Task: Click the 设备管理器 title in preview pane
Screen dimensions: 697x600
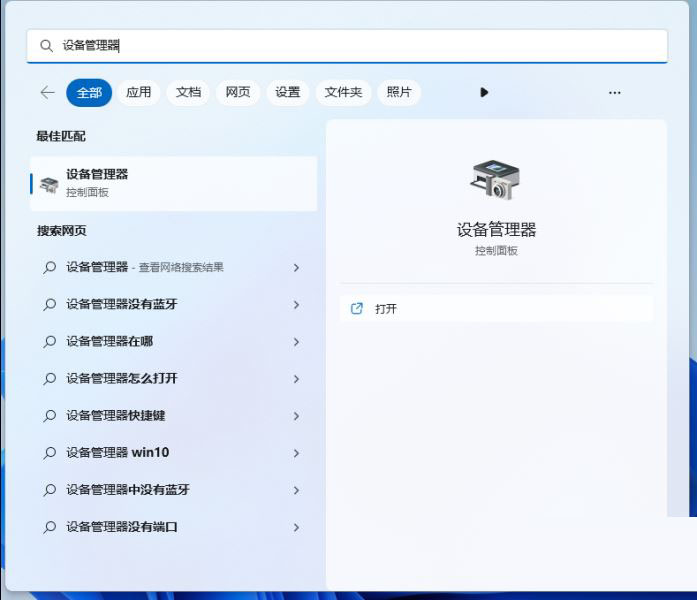Action: 496,230
